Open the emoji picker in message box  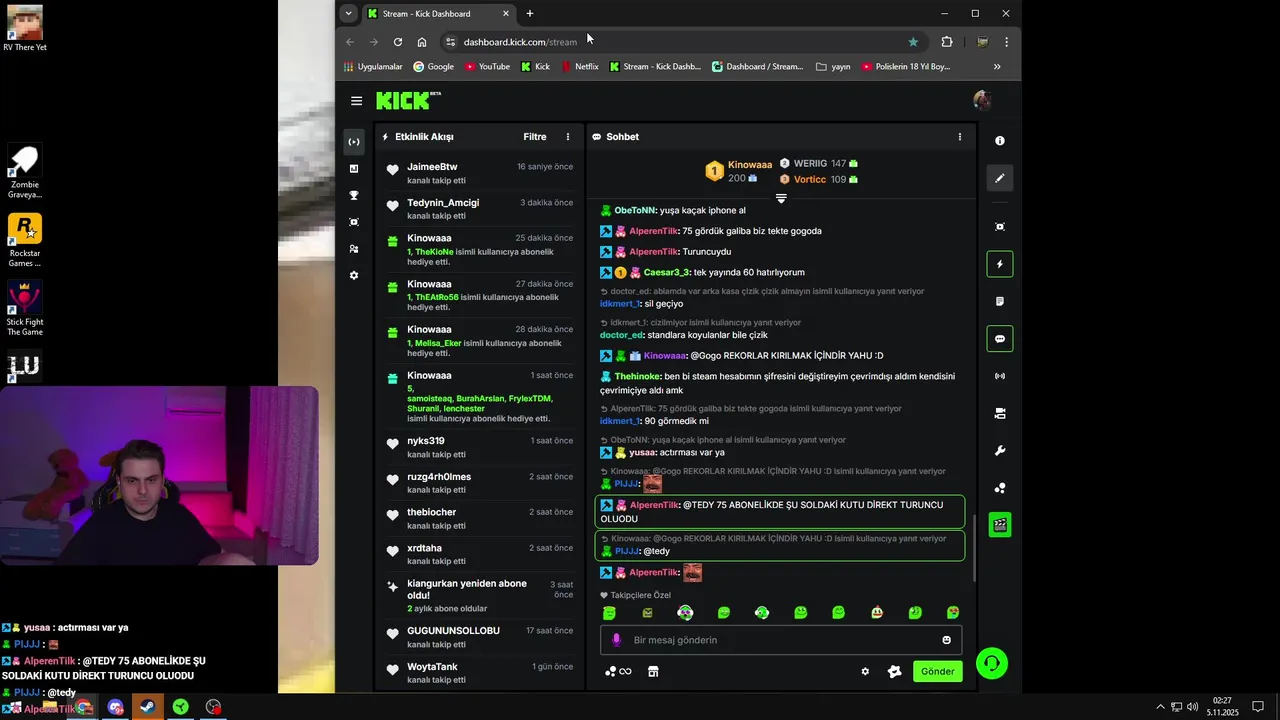click(947, 640)
